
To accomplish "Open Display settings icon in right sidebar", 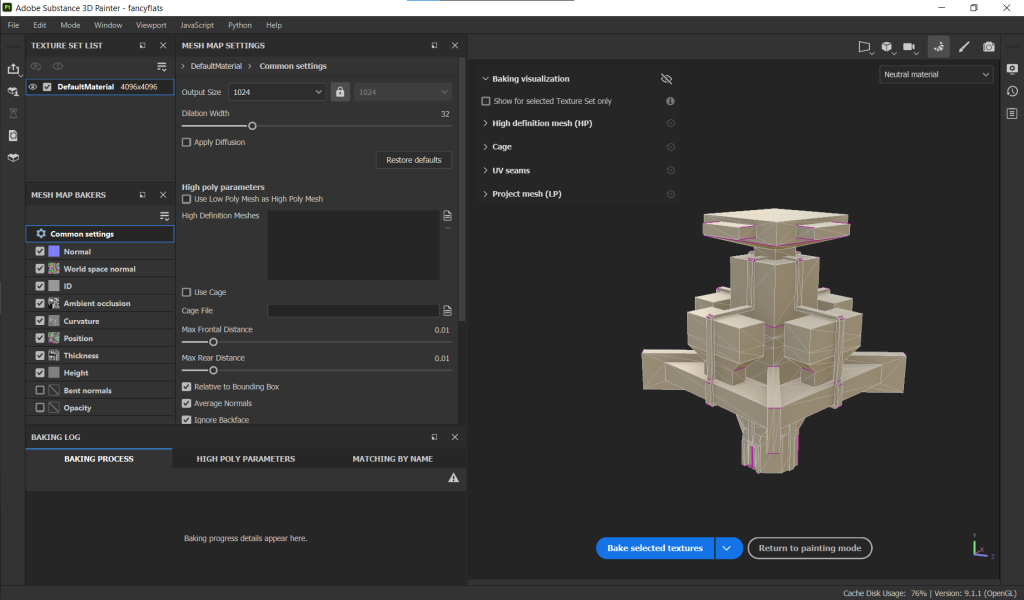I will [1012, 69].
